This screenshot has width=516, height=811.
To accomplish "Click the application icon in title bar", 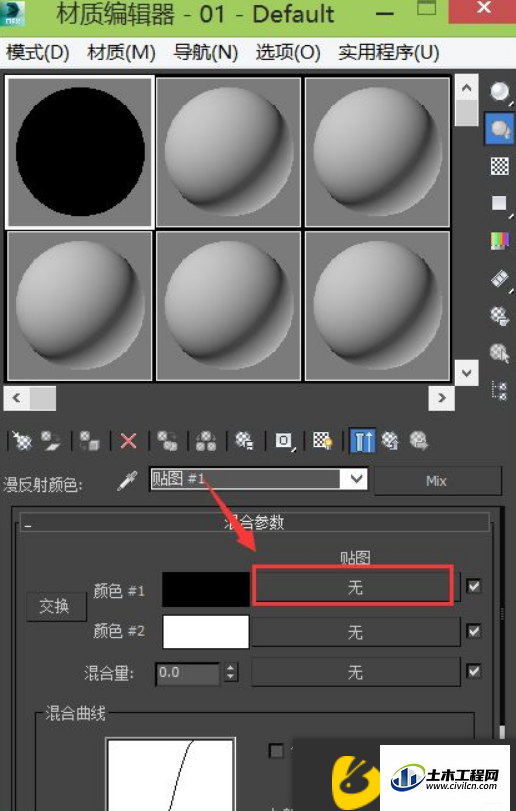I will point(12,13).
